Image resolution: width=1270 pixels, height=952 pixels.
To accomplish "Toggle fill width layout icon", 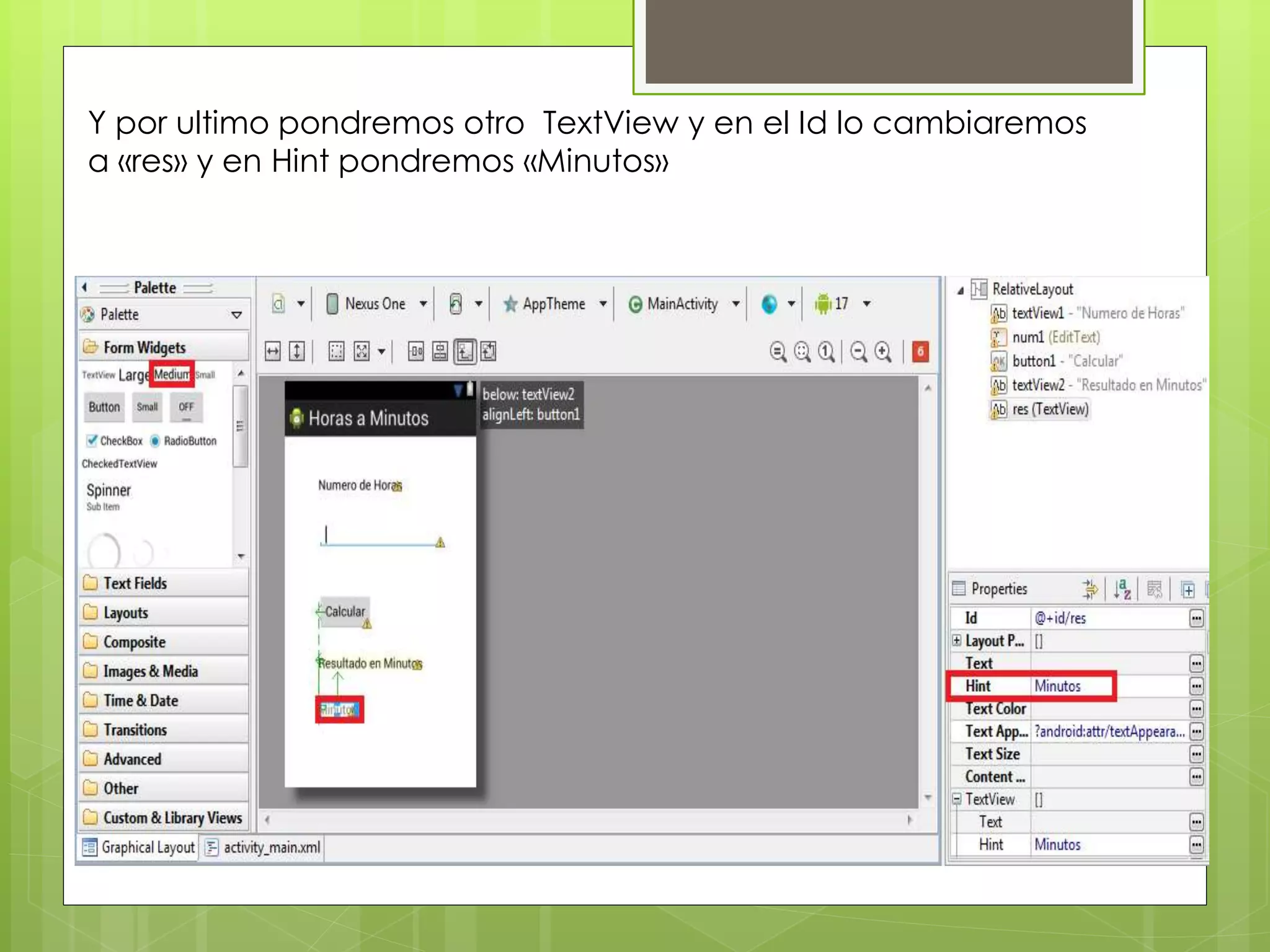I will click(x=273, y=352).
